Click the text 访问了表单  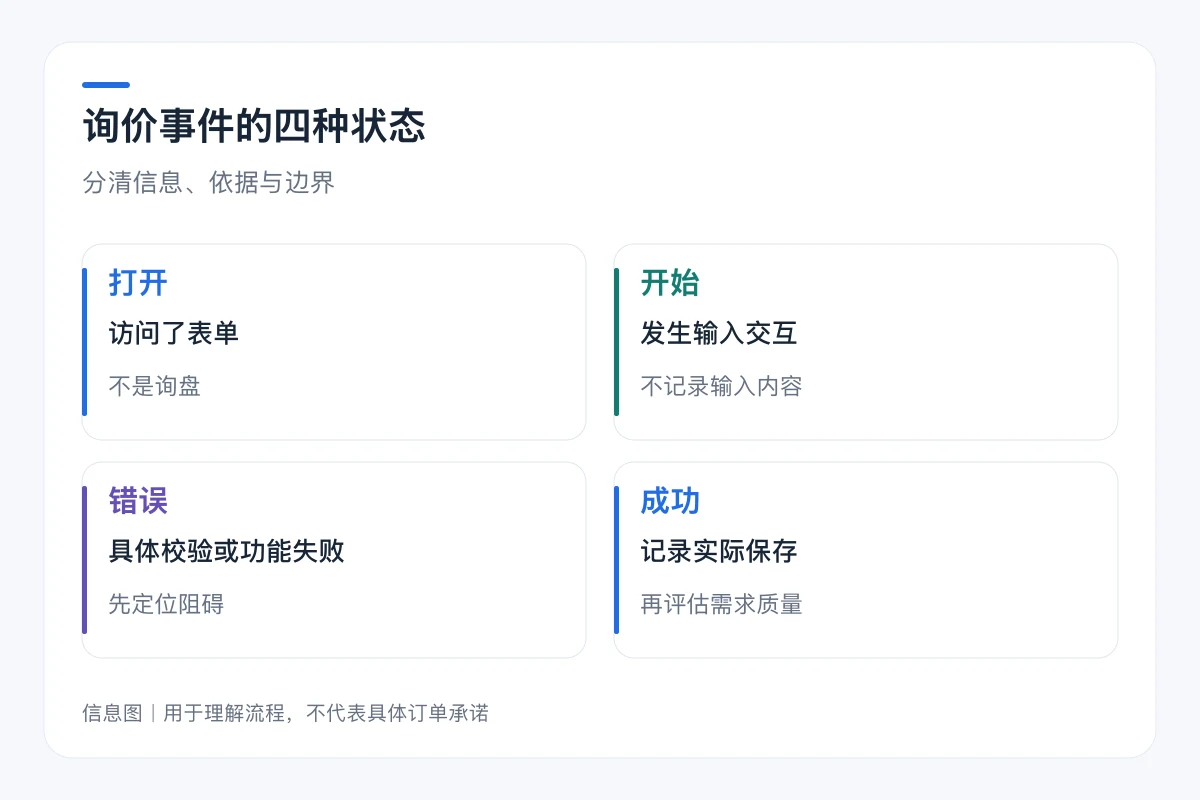(174, 333)
